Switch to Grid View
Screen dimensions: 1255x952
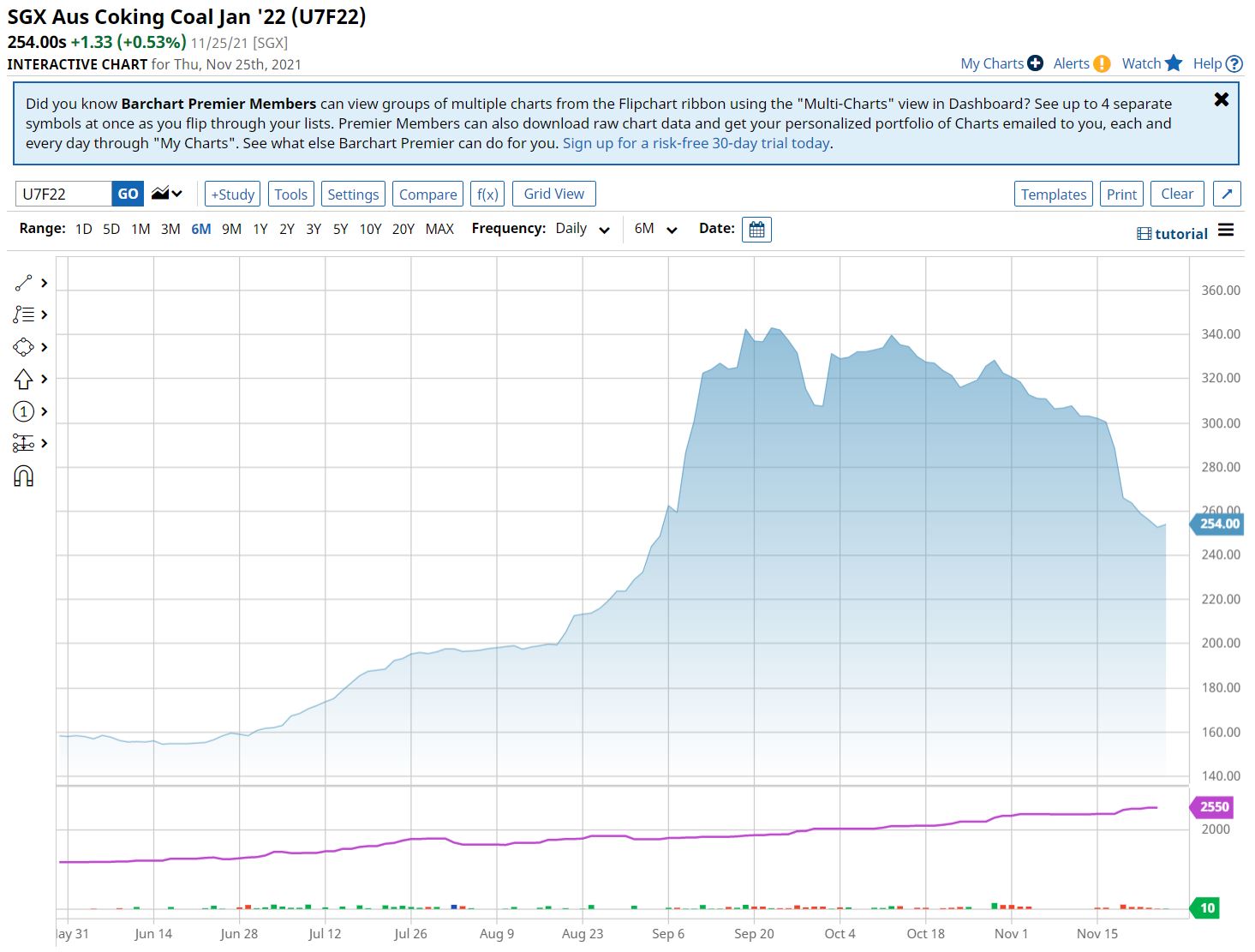click(x=553, y=195)
